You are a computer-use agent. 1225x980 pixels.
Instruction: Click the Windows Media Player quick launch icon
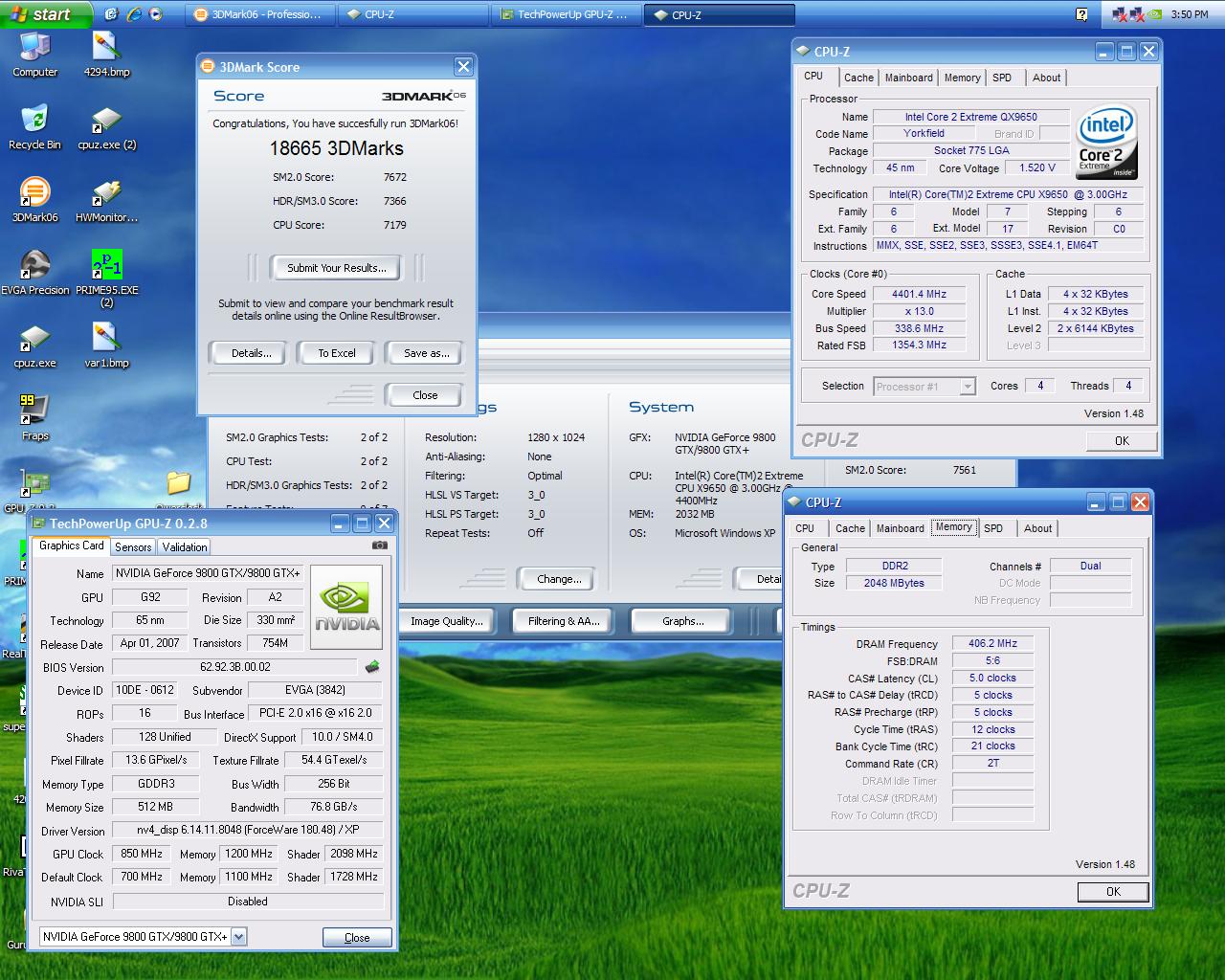pos(156,14)
